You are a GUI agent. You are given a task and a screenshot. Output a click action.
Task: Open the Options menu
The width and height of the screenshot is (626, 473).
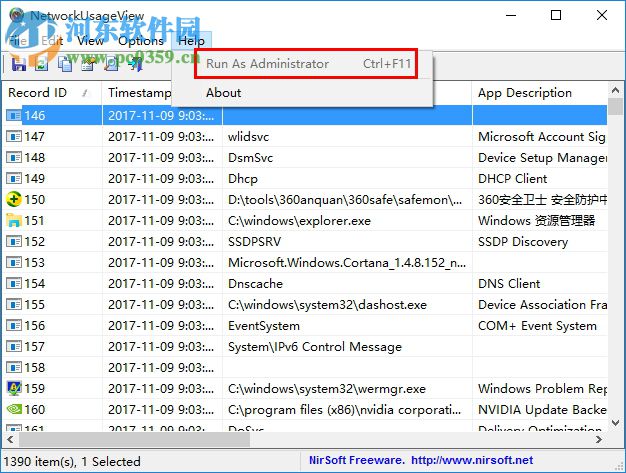(x=141, y=41)
